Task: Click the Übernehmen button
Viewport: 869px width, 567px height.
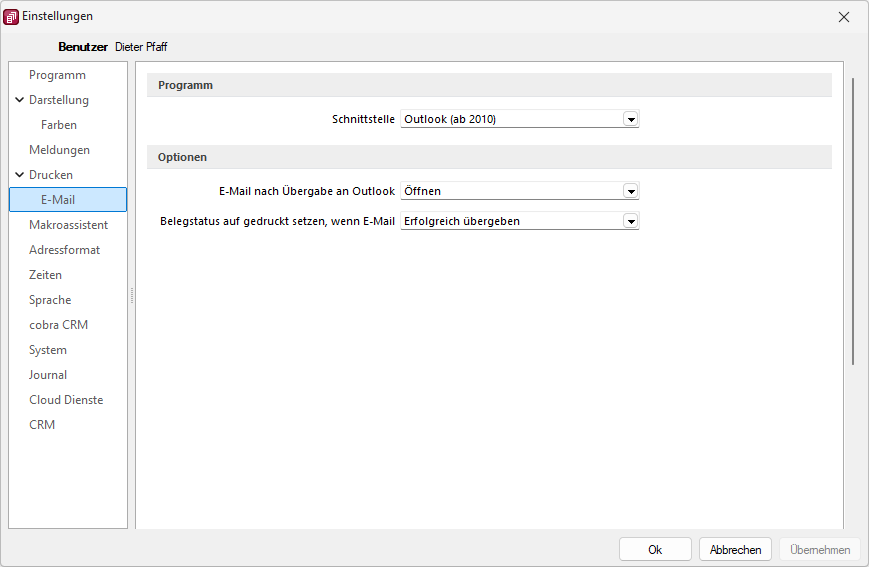Action: point(820,549)
